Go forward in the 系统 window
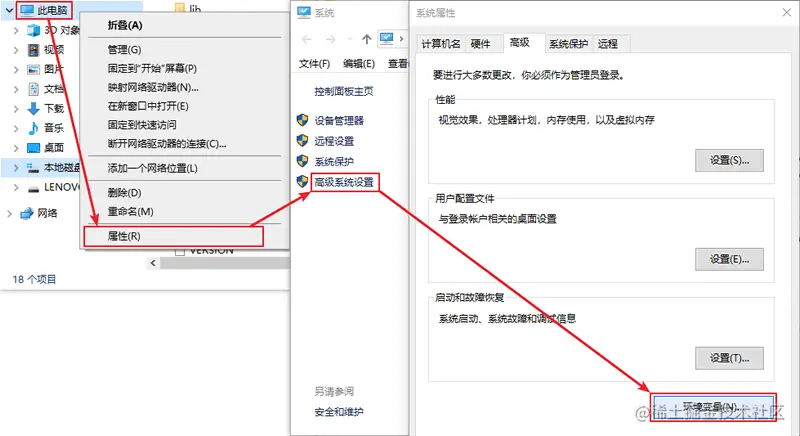The width and height of the screenshot is (800, 436). (x=331, y=39)
